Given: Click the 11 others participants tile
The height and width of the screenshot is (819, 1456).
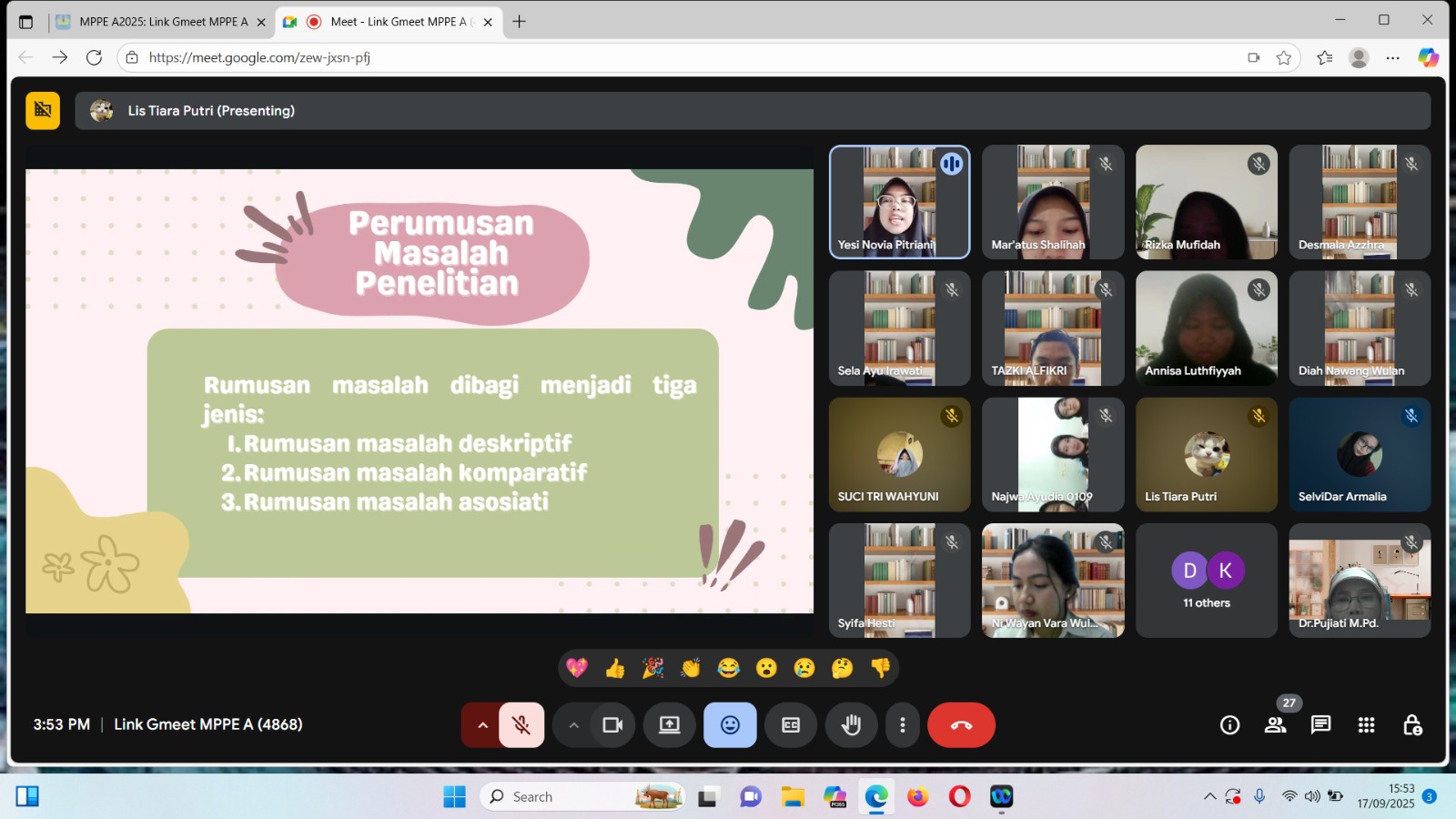Looking at the screenshot, I should (1206, 581).
